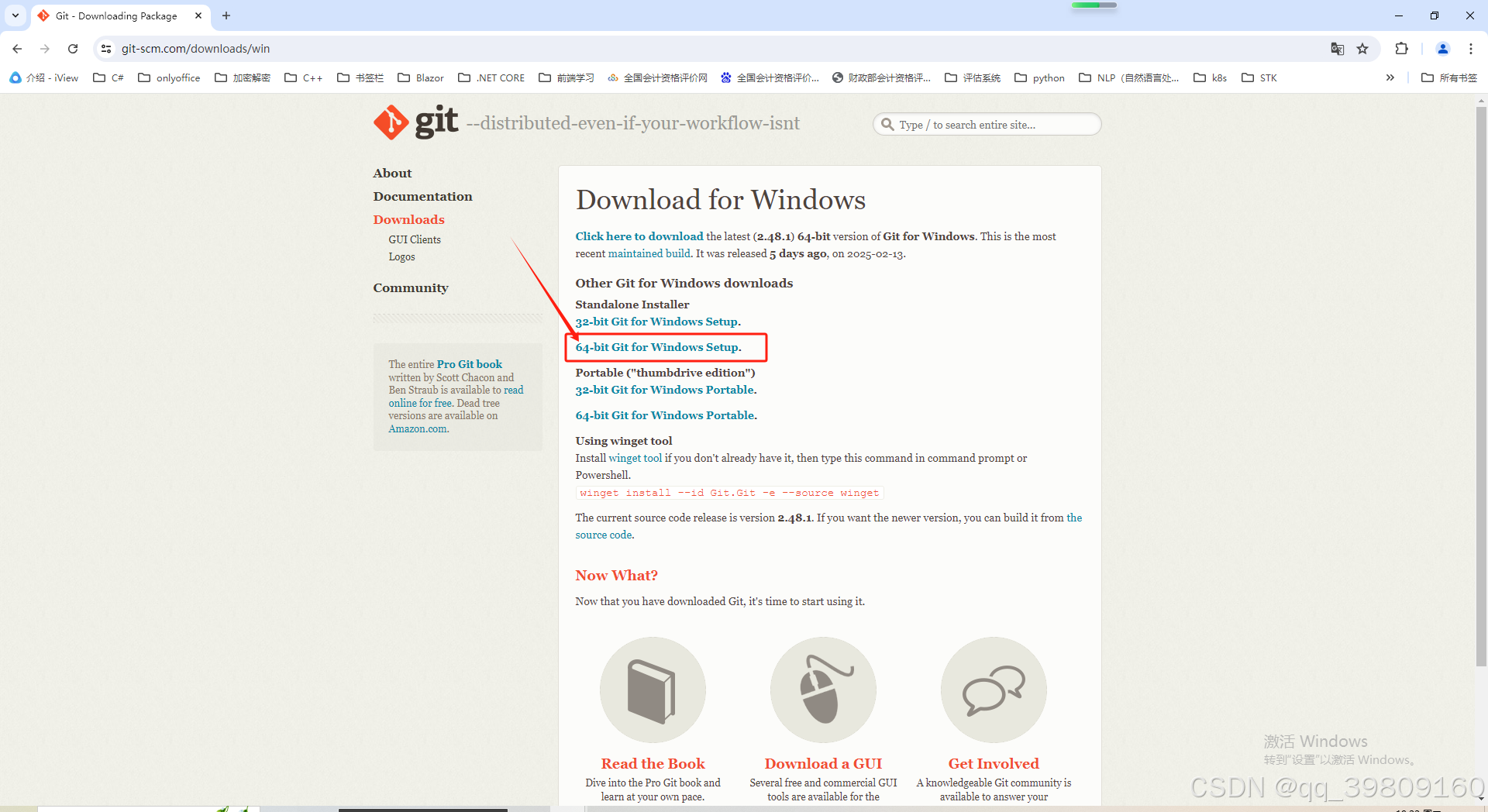Click the Download a GUI mouse icon
Image resolution: width=1488 pixels, height=812 pixels.
pyautogui.click(x=823, y=690)
